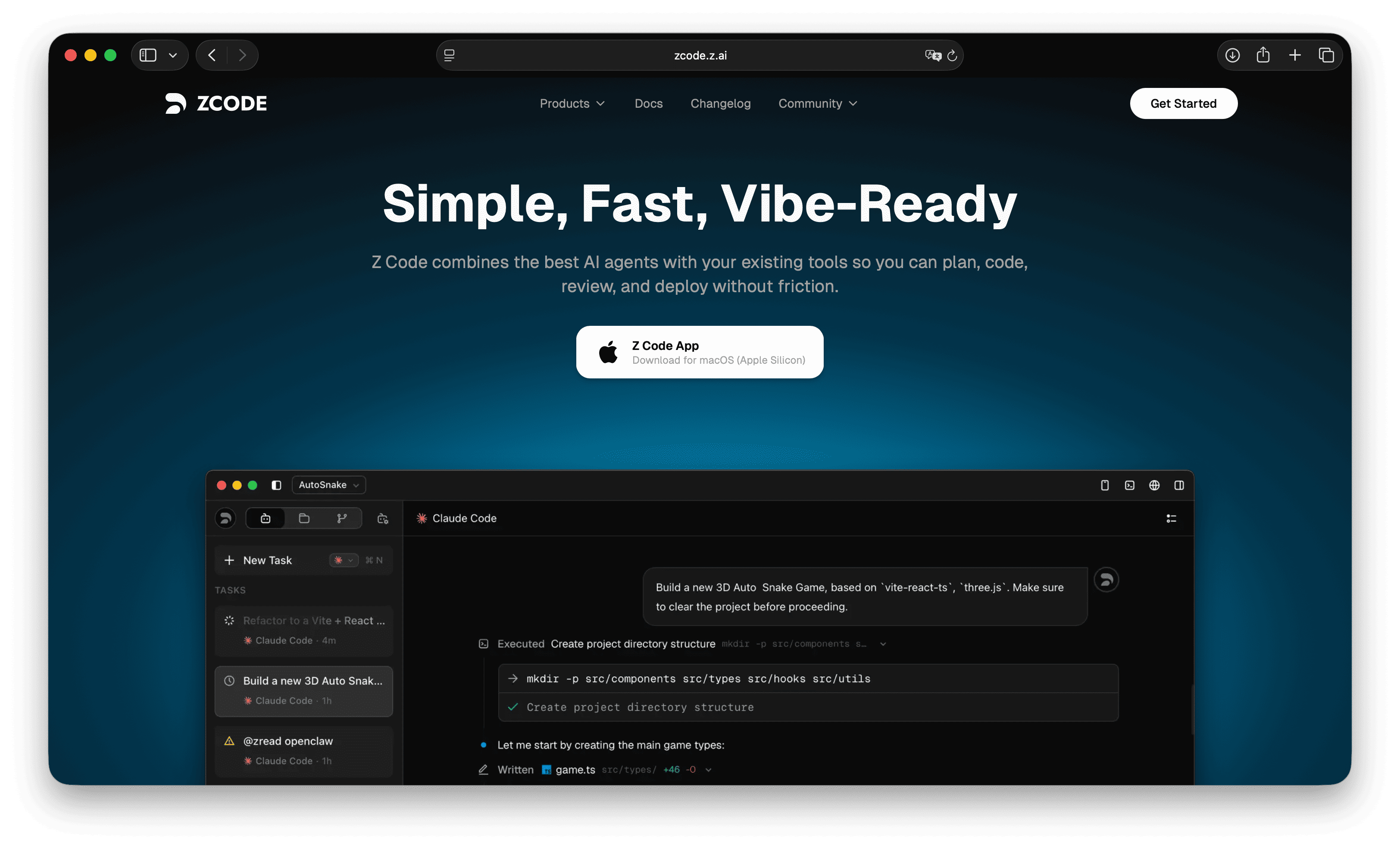Open the Products menu in the navbar
The height and width of the screenshot is (849, 1400).
coord(572,103)
